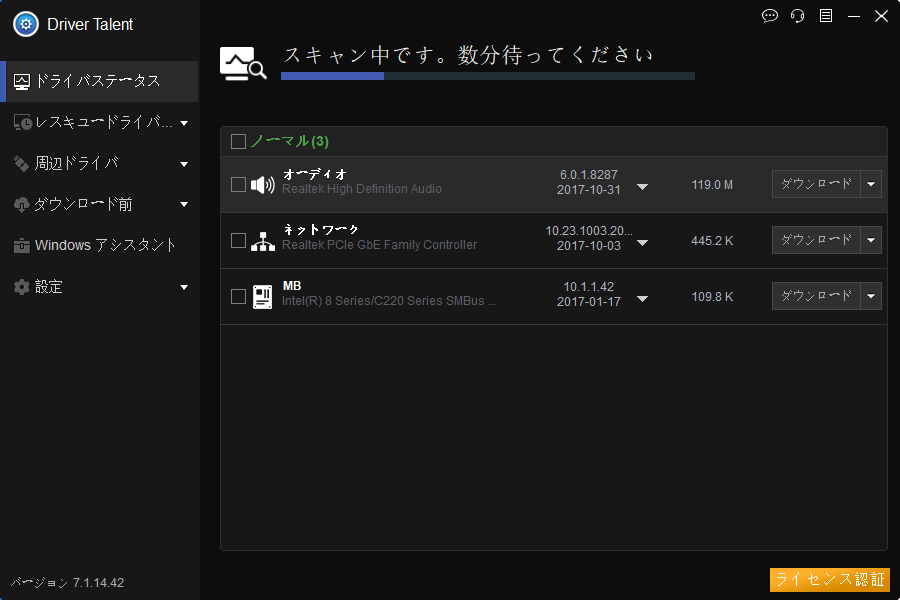Click the スキャン中です scanning status text
This screenshot has height=600, width=900.
click(469, 55)
